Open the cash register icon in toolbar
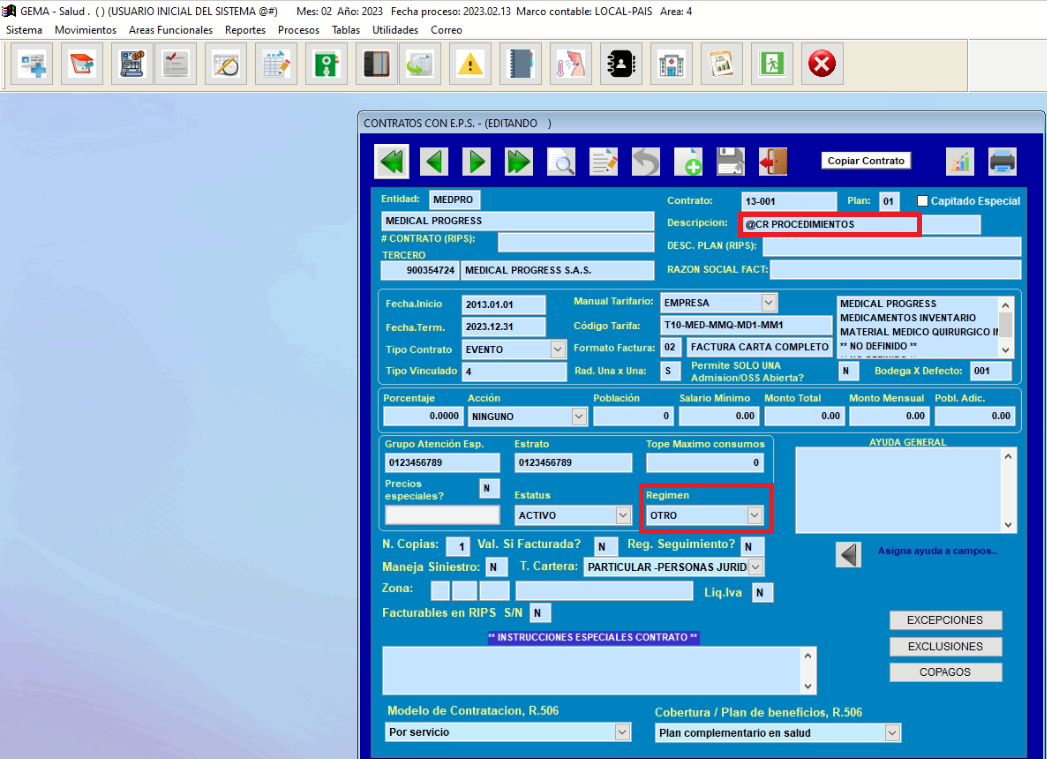The image size is (1047, 759). (x=132, y=64)
